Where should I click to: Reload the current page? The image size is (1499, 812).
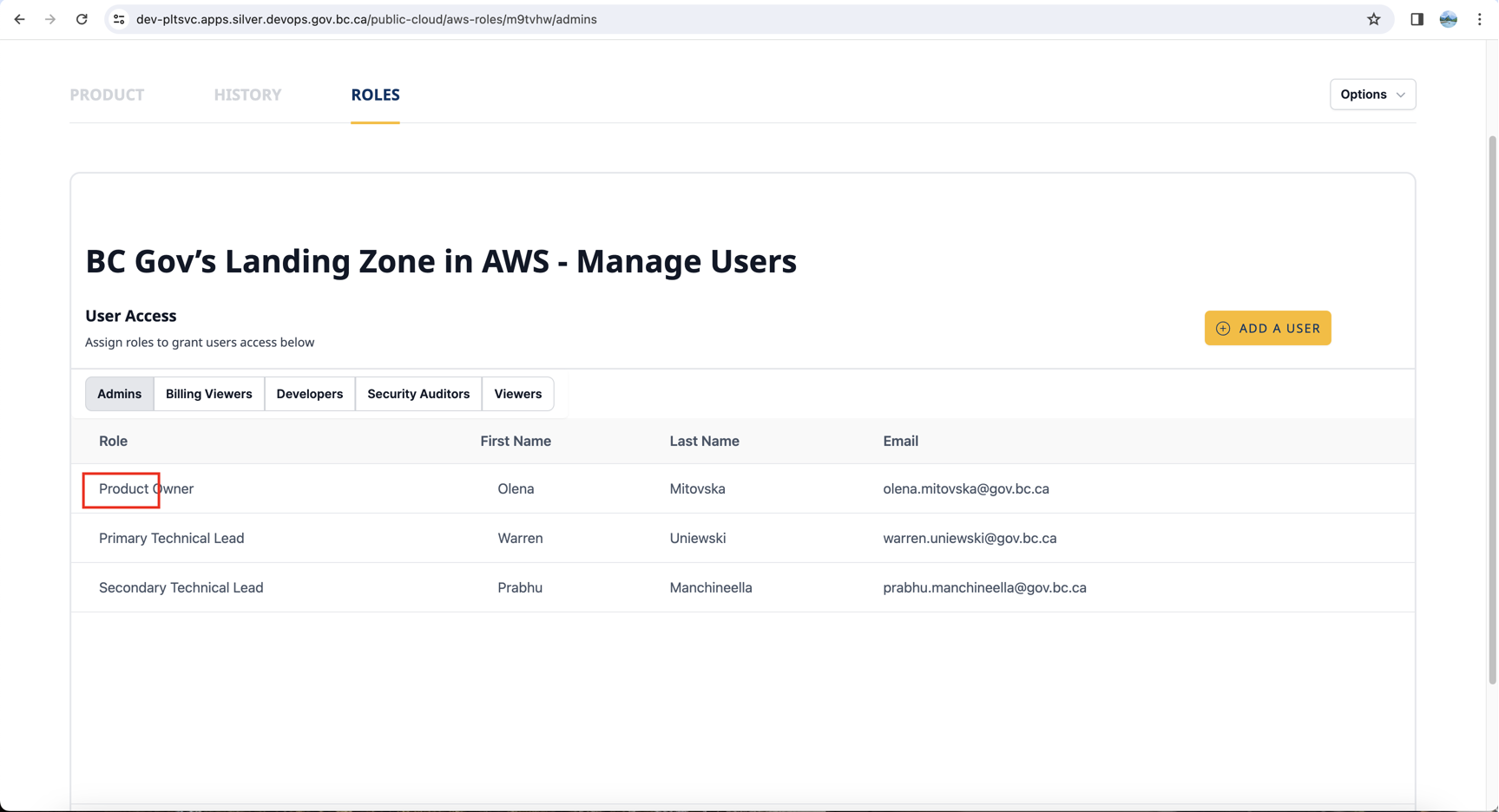(x=82, y=19)
